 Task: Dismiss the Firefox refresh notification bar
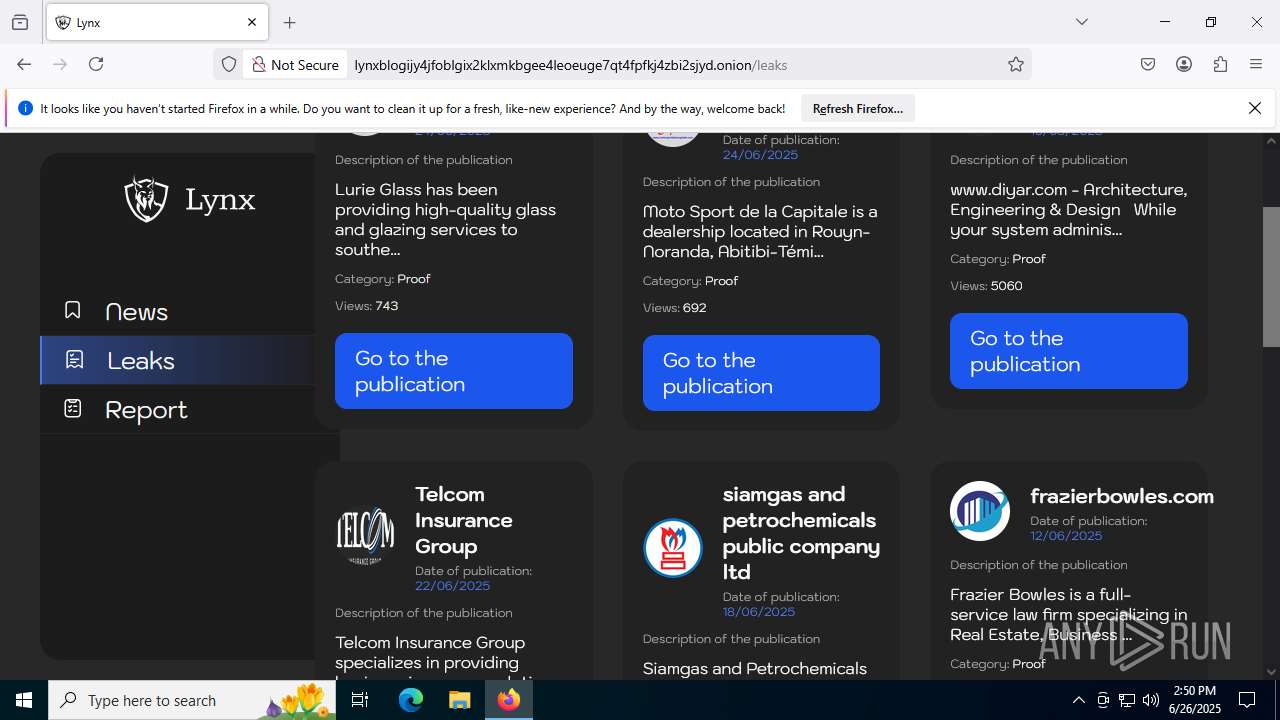tap(1255, 108)
